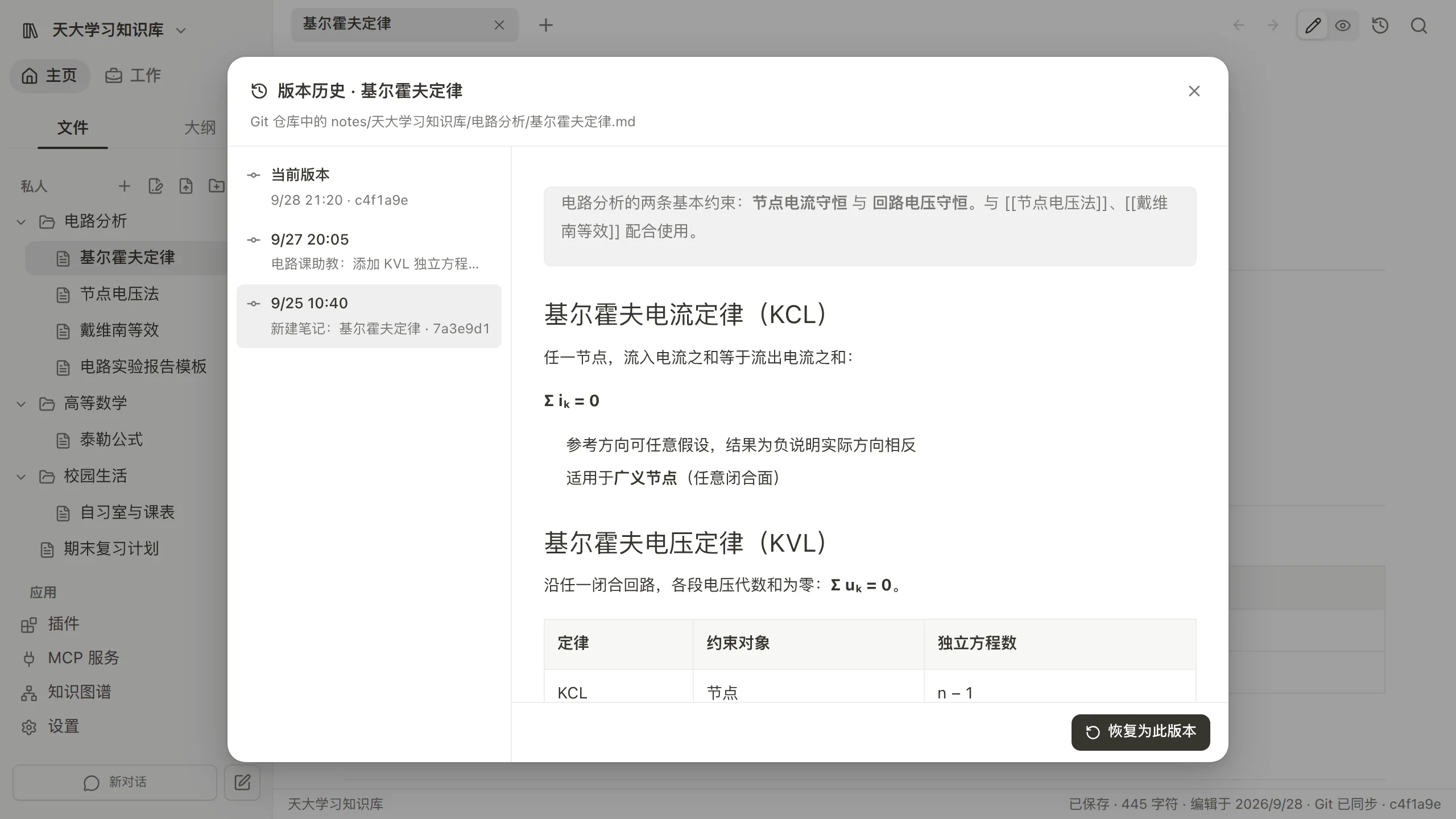The image size is (1456, 819).
Task: Close the 基尔霍夫定律 editor tab
Action: [499, 25]
